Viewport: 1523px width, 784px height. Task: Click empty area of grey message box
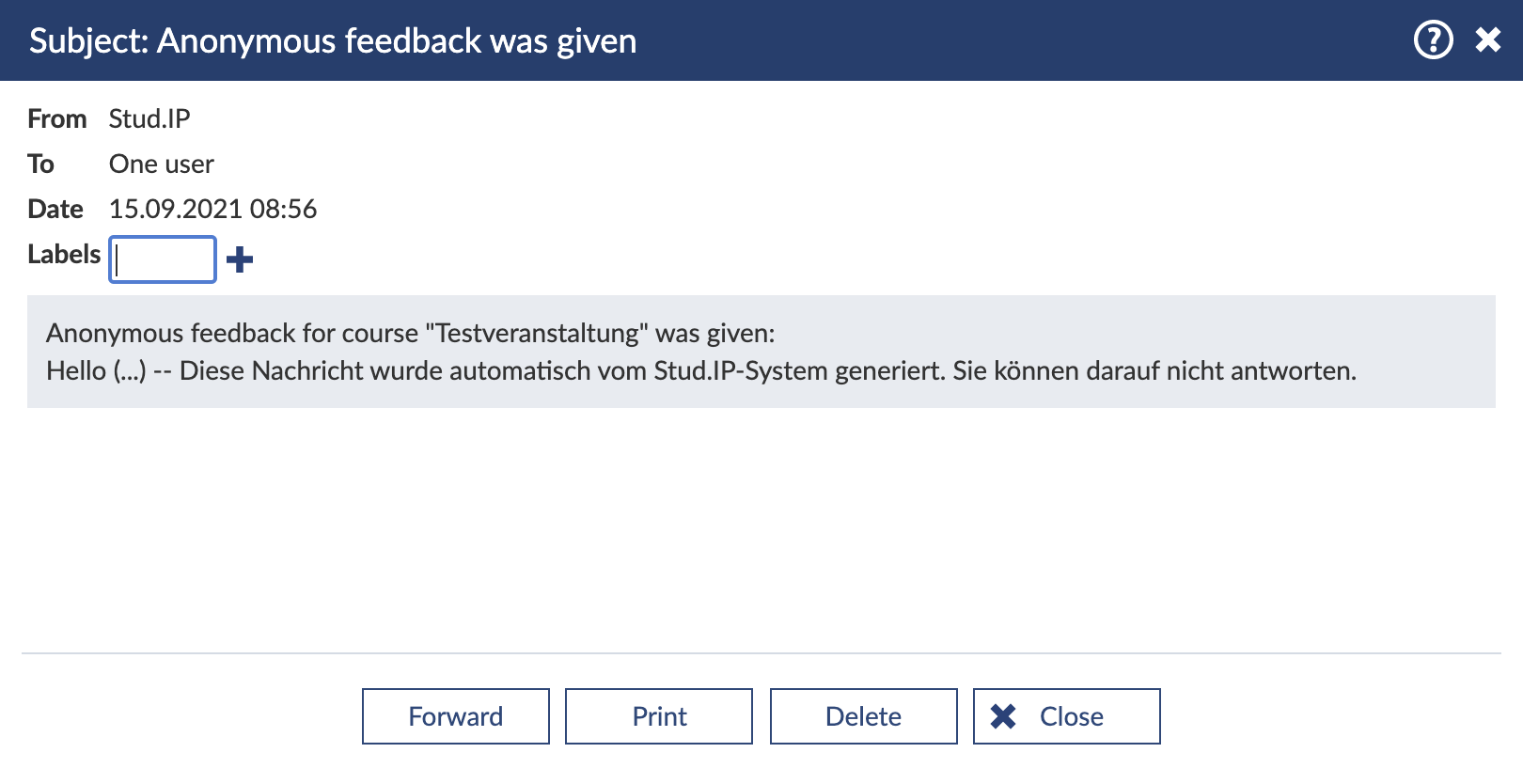[1128, 329]
